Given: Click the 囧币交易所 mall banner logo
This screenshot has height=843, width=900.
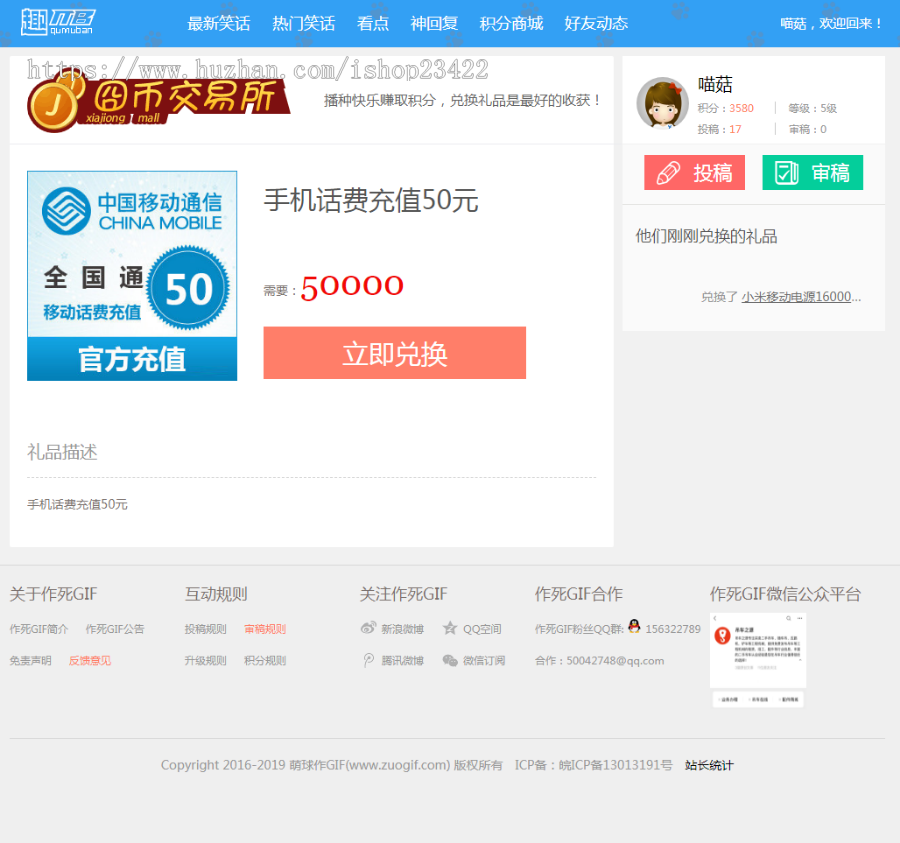Looking at the screenshot, I should [x=158, y=101].
